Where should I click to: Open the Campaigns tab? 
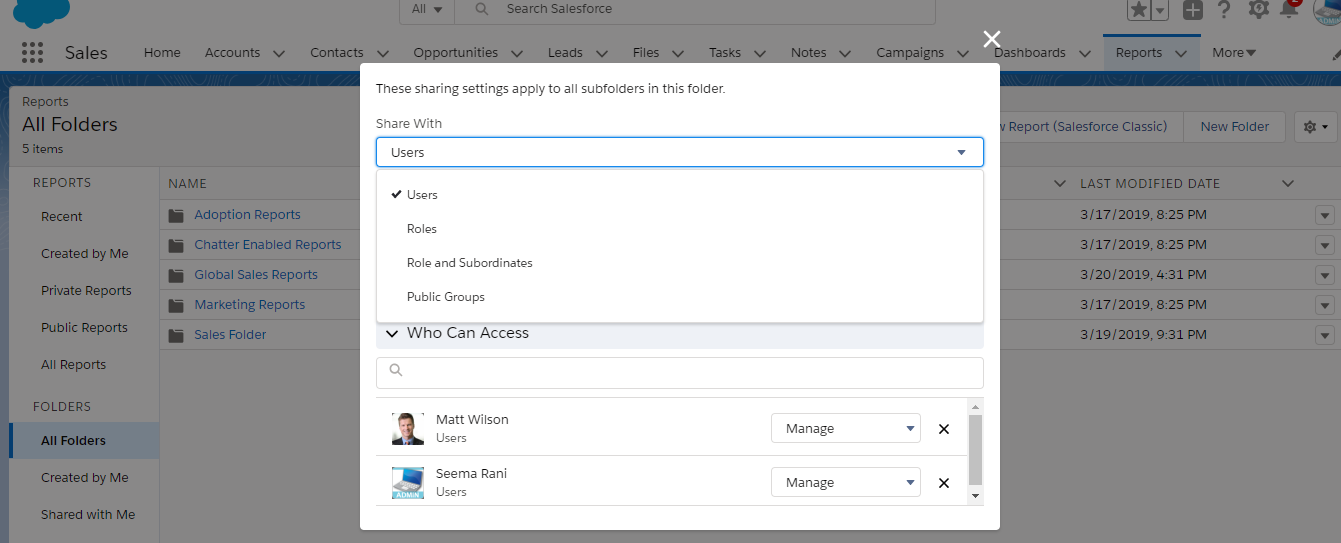(910, 52)
